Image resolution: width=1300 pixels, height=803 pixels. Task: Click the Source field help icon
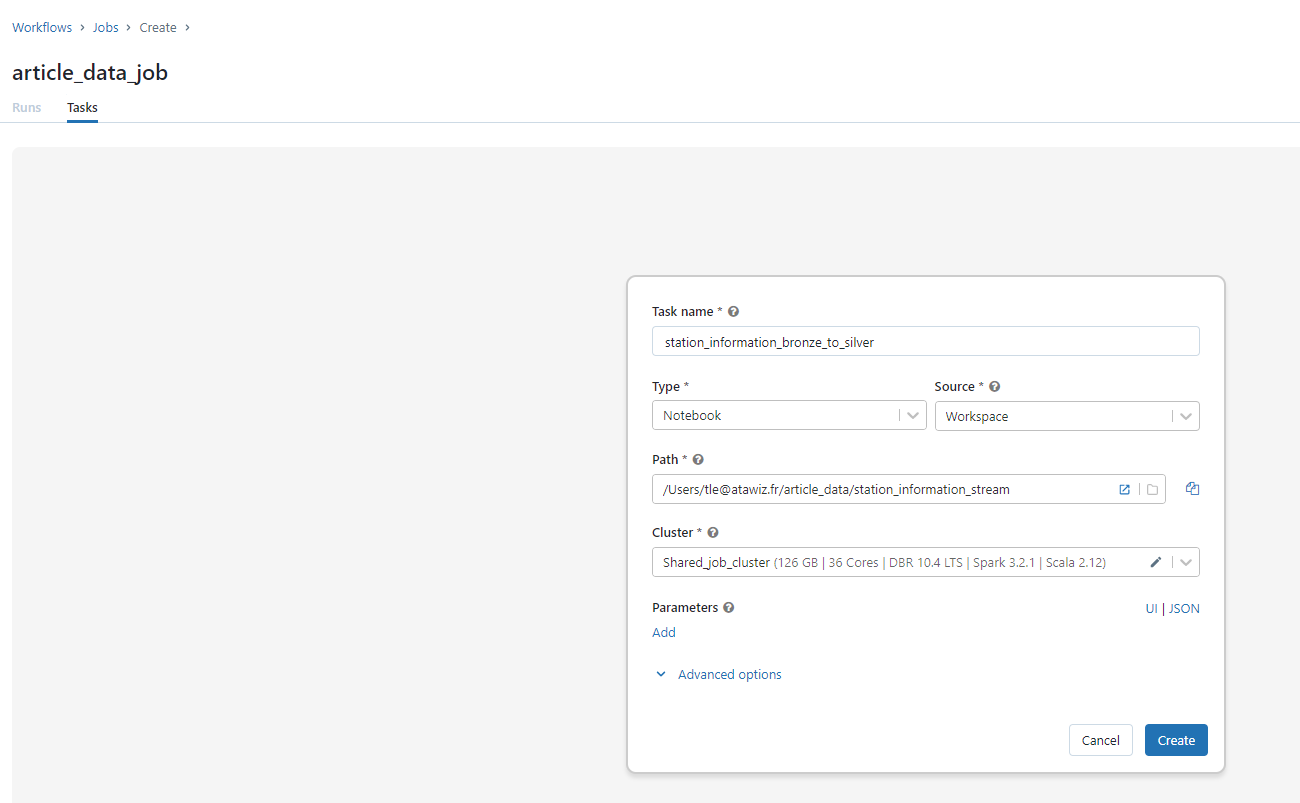click(994, 387)
